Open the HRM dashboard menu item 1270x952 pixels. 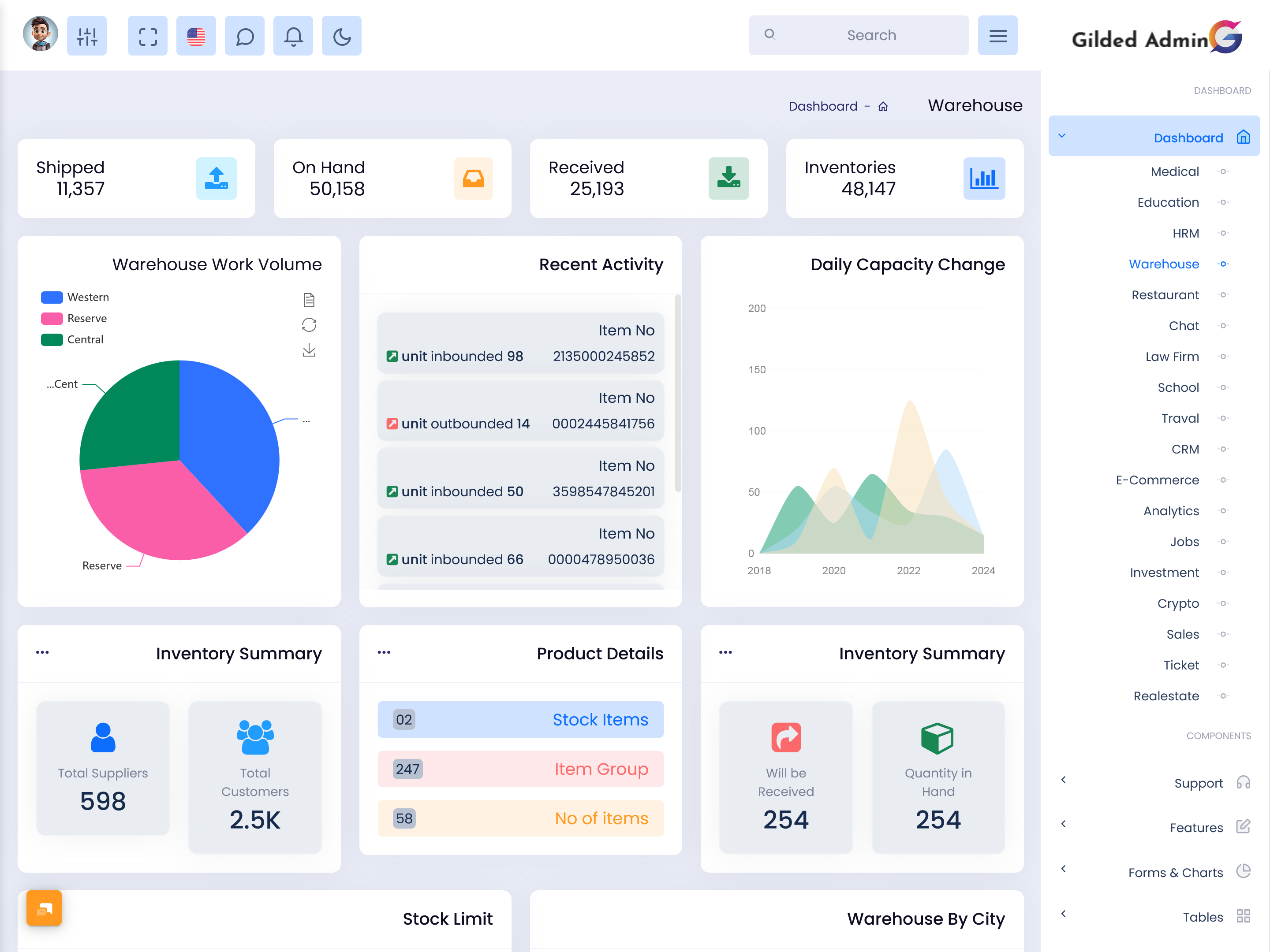pos(1186,234)
